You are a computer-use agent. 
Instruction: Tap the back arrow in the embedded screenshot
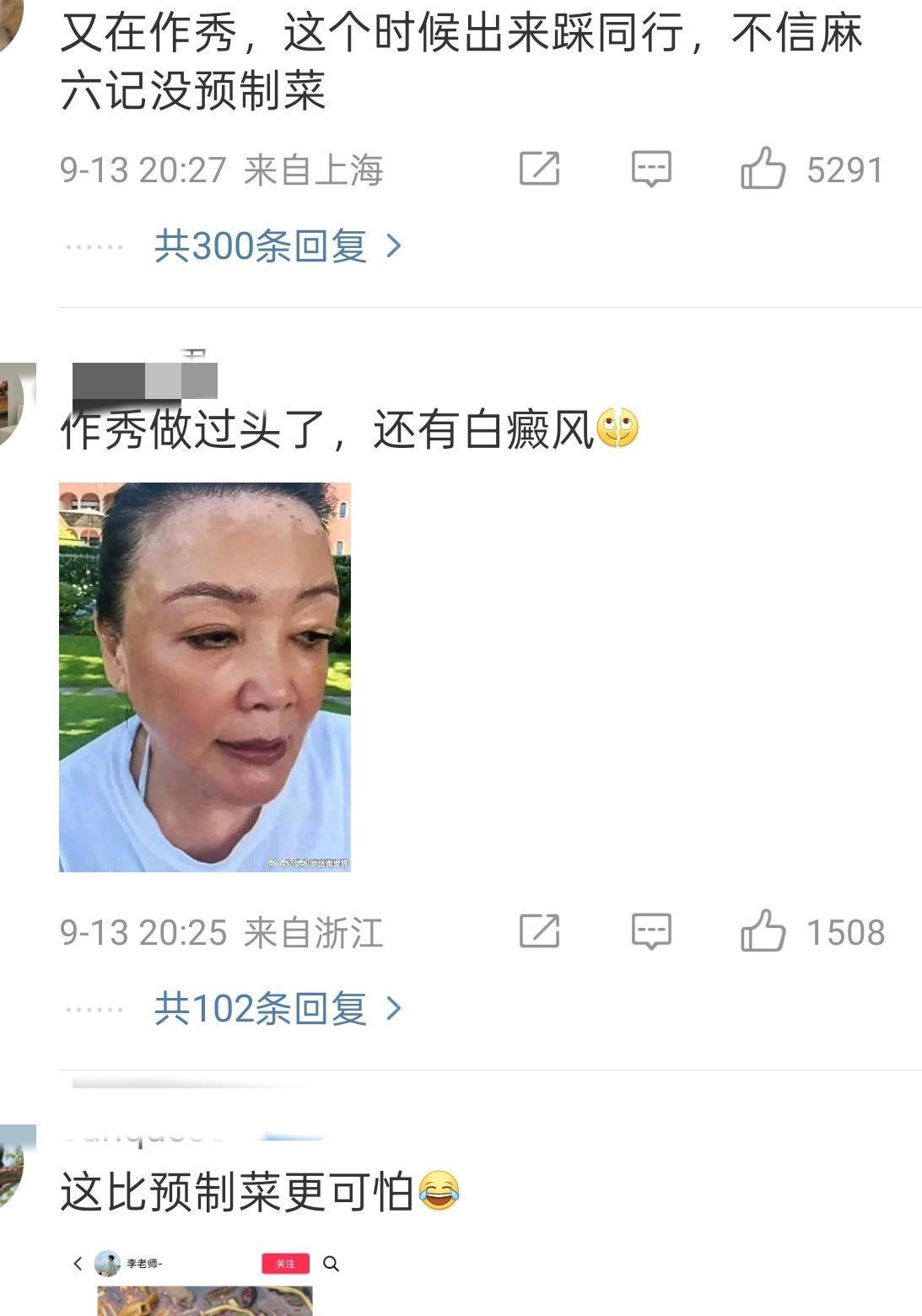[78, 1264]
